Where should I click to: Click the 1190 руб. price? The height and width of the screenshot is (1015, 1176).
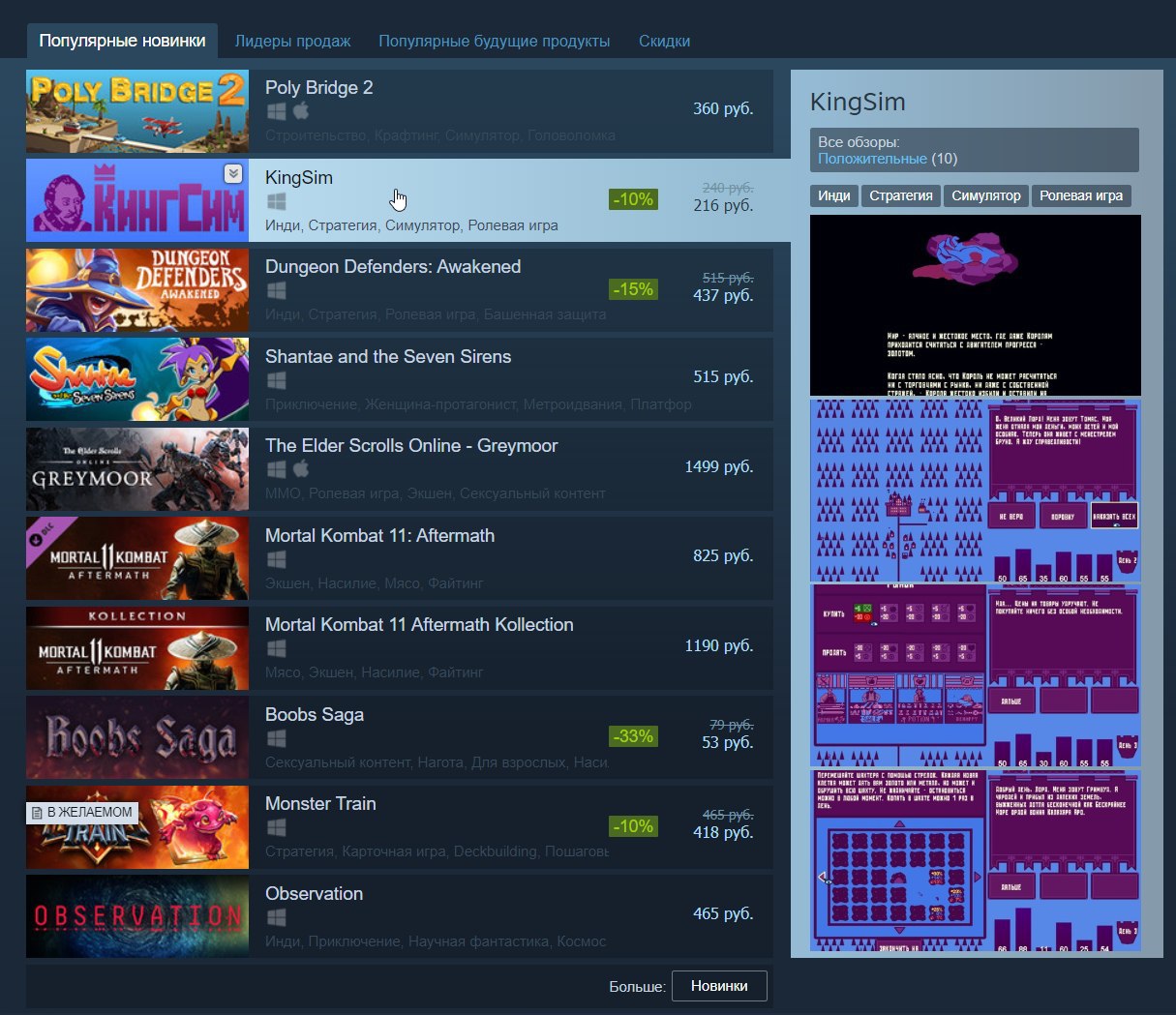(719, 645)
